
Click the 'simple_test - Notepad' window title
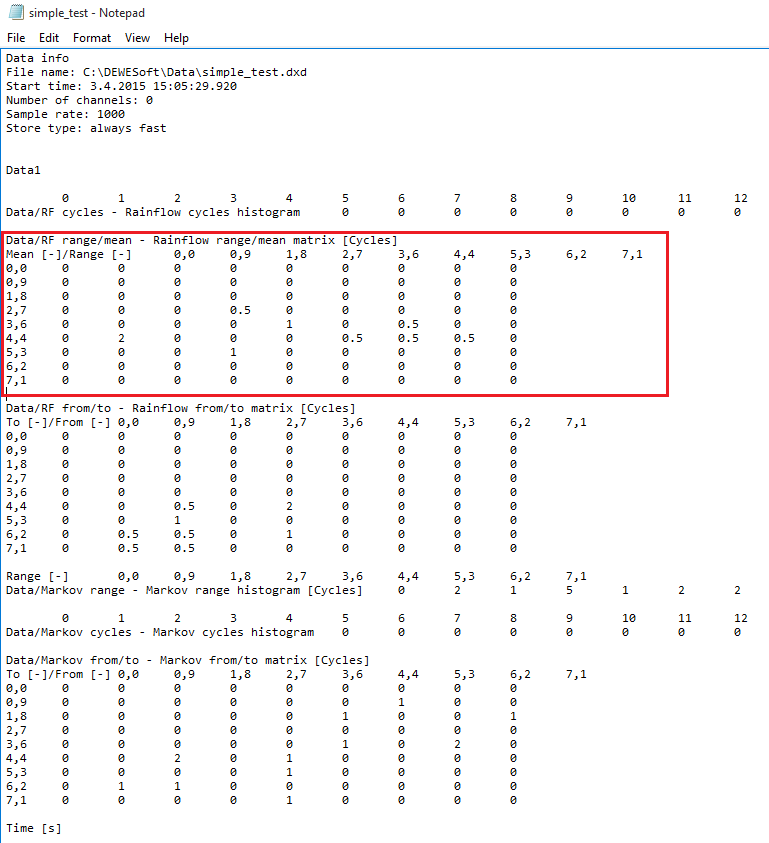(x=87, y=13)
